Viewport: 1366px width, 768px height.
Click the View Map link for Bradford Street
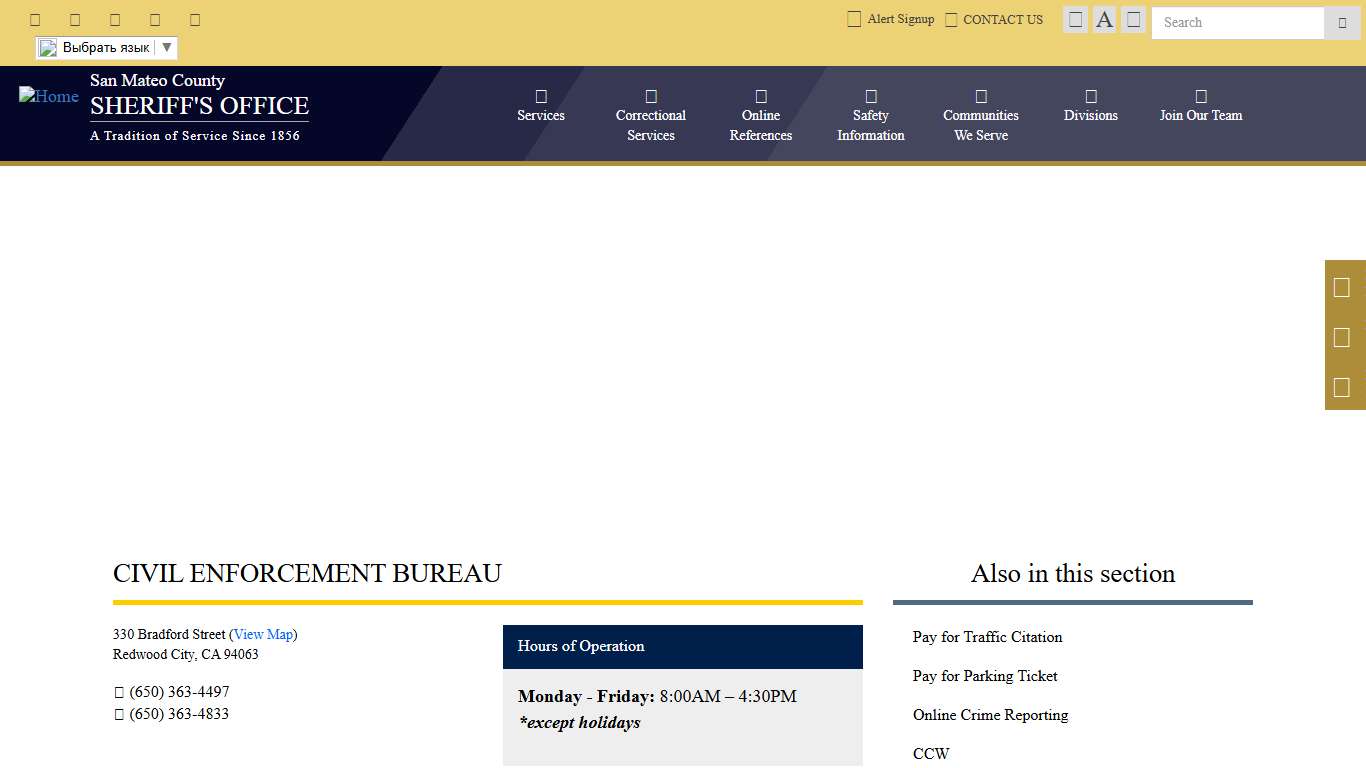pyautogui.click(x=264, y=634)
